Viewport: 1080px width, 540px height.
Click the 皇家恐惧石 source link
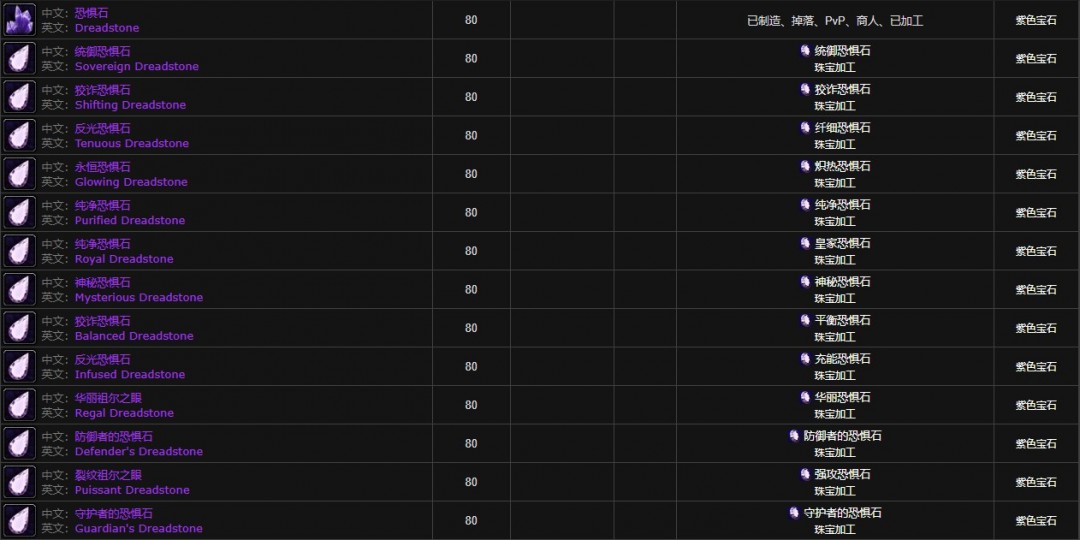coord(842,243)
